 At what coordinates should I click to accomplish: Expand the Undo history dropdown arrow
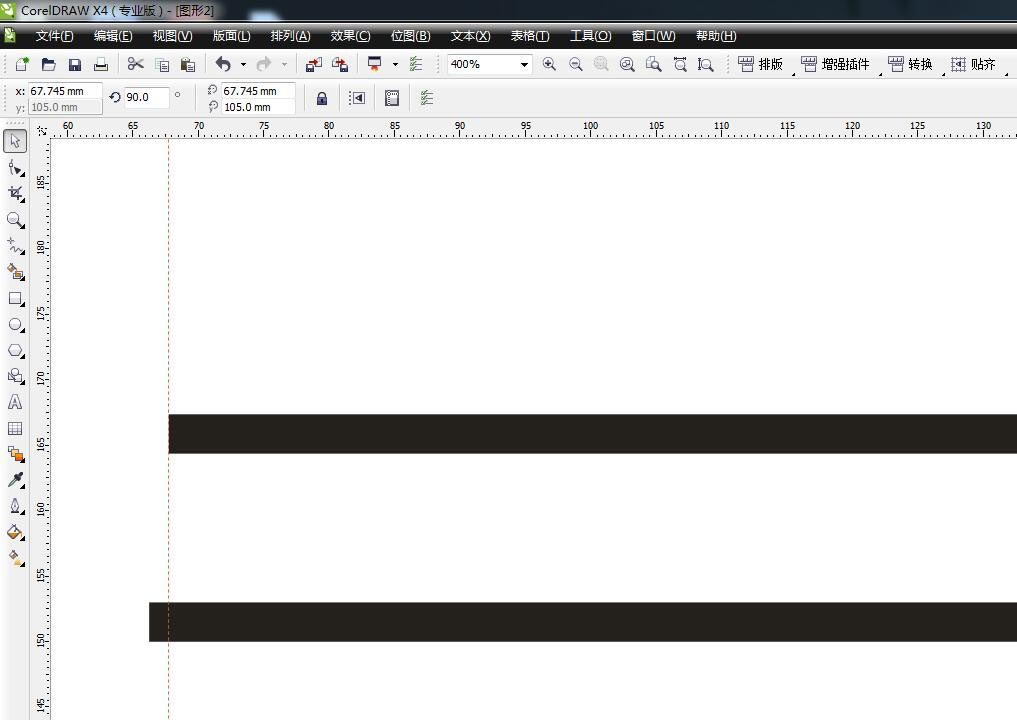(243, 64)
